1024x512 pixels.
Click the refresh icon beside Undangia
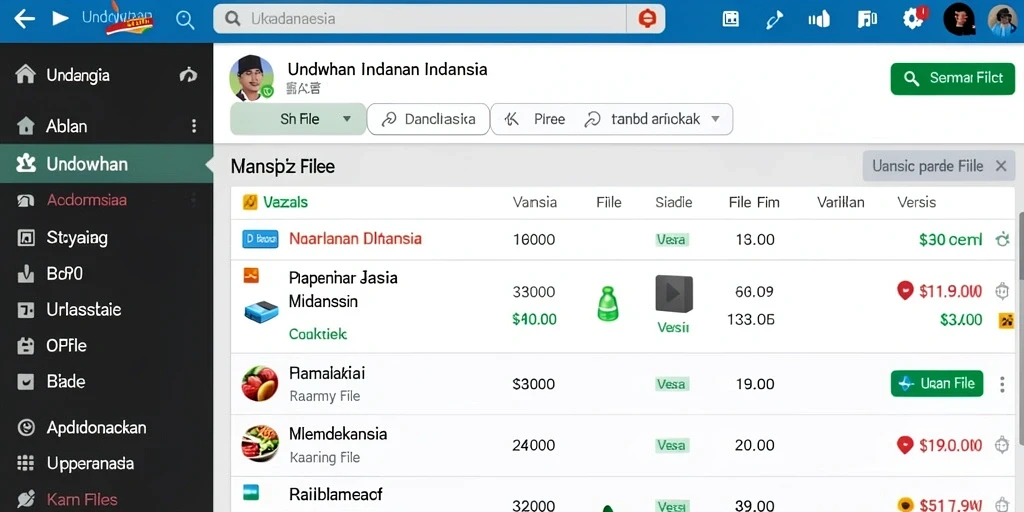click(188, 75)
